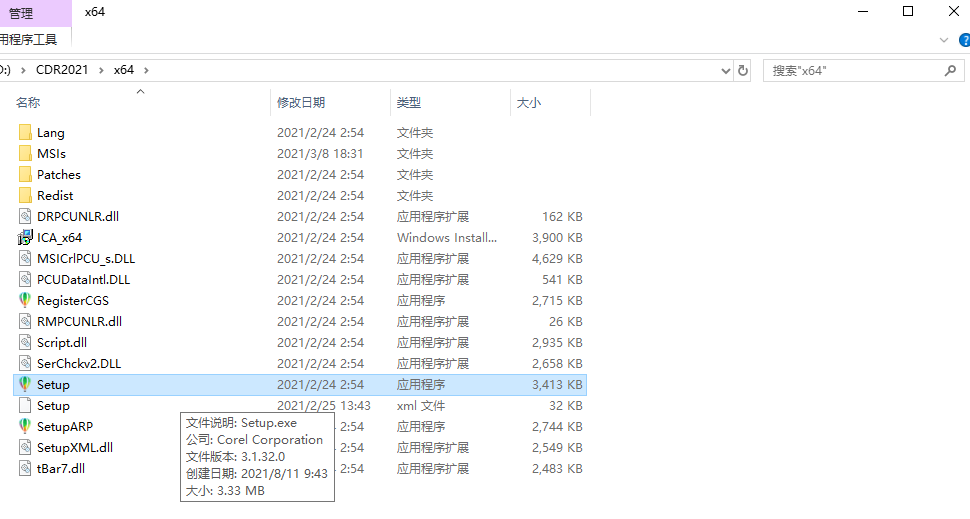Open the address bar history dropdown
Viewport: 970px width, 519px height.
[726, 71]
